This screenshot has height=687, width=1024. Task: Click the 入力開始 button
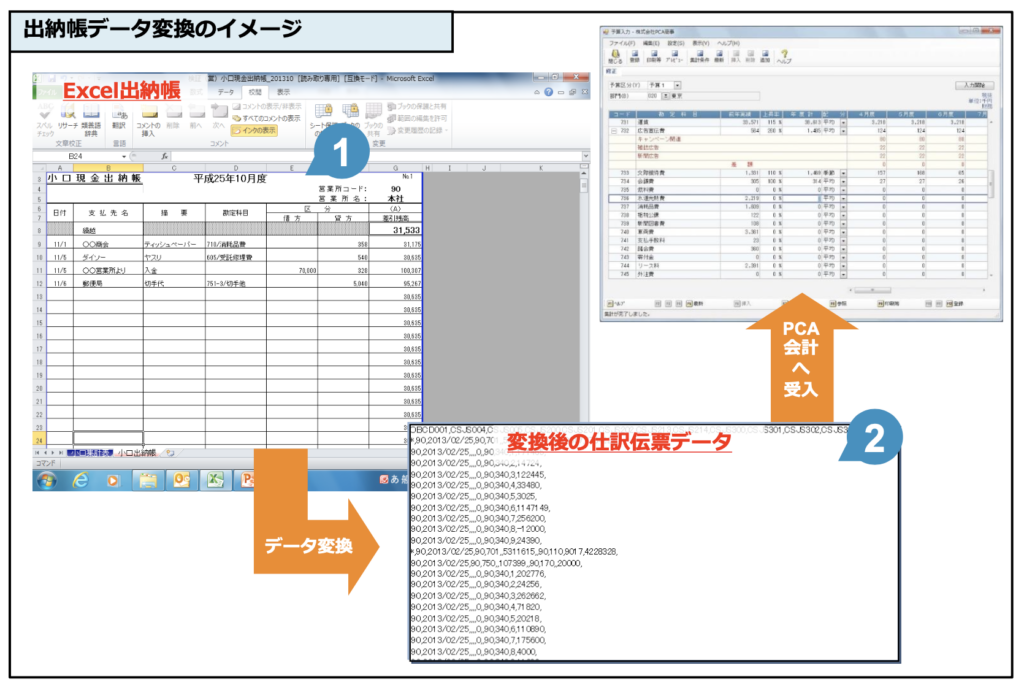[976, 86]
